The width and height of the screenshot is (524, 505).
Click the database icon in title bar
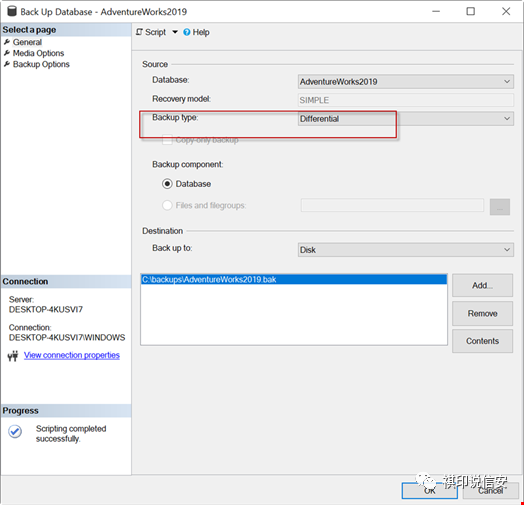(12, 11)
